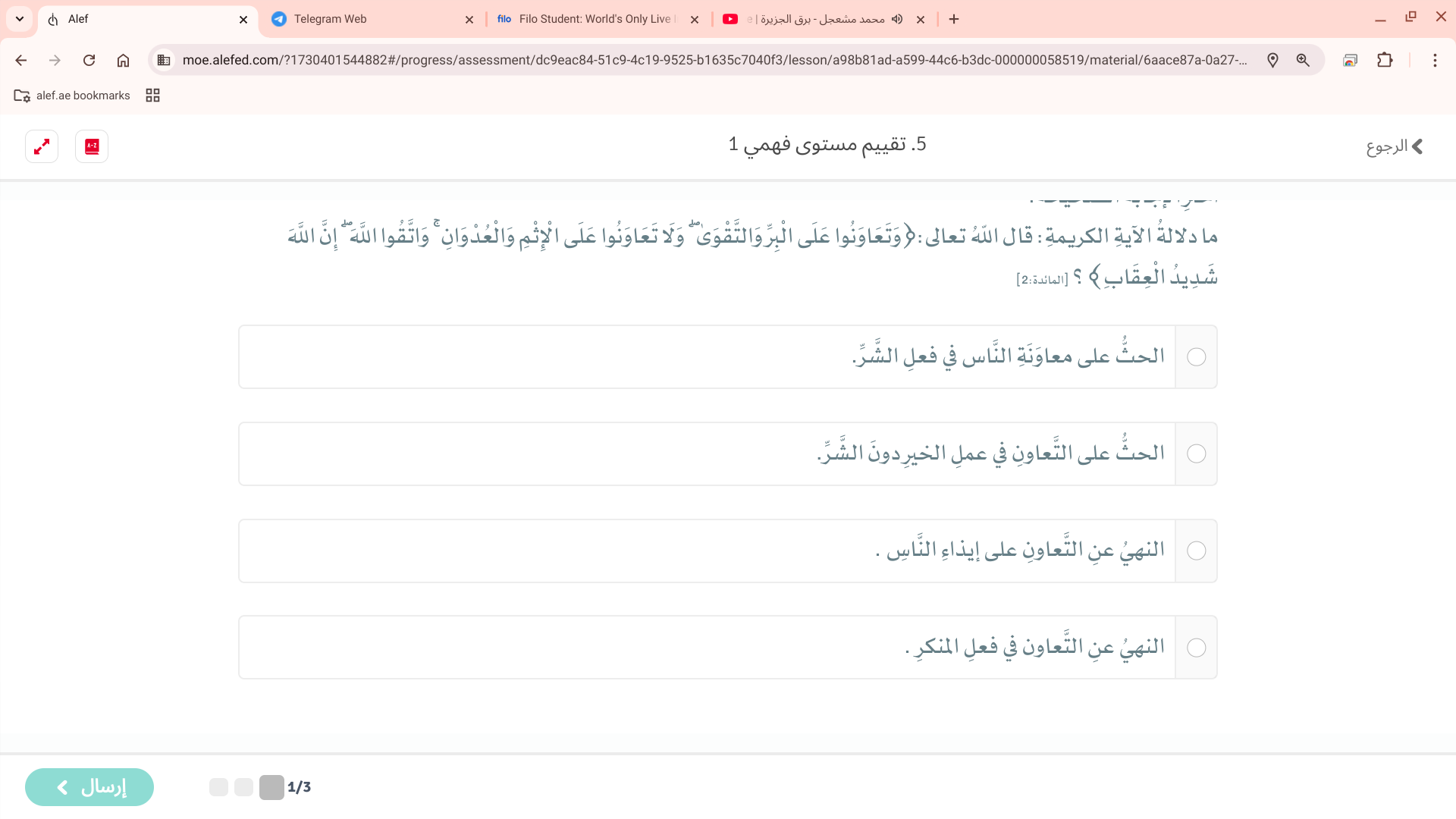Select the second answer option radio button
The image size is (1456, 819).
coord(1196,454)
